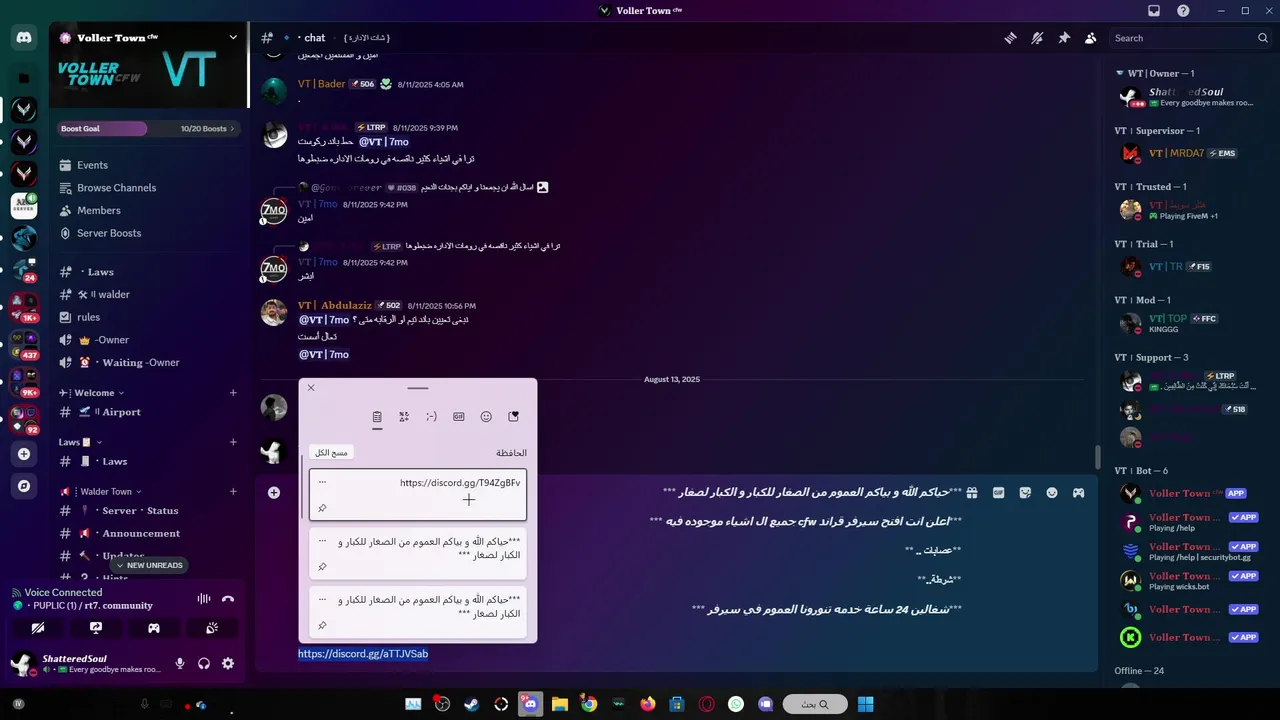
Task: Open the apps controller icon in message bar
Action: [1079, 493]
